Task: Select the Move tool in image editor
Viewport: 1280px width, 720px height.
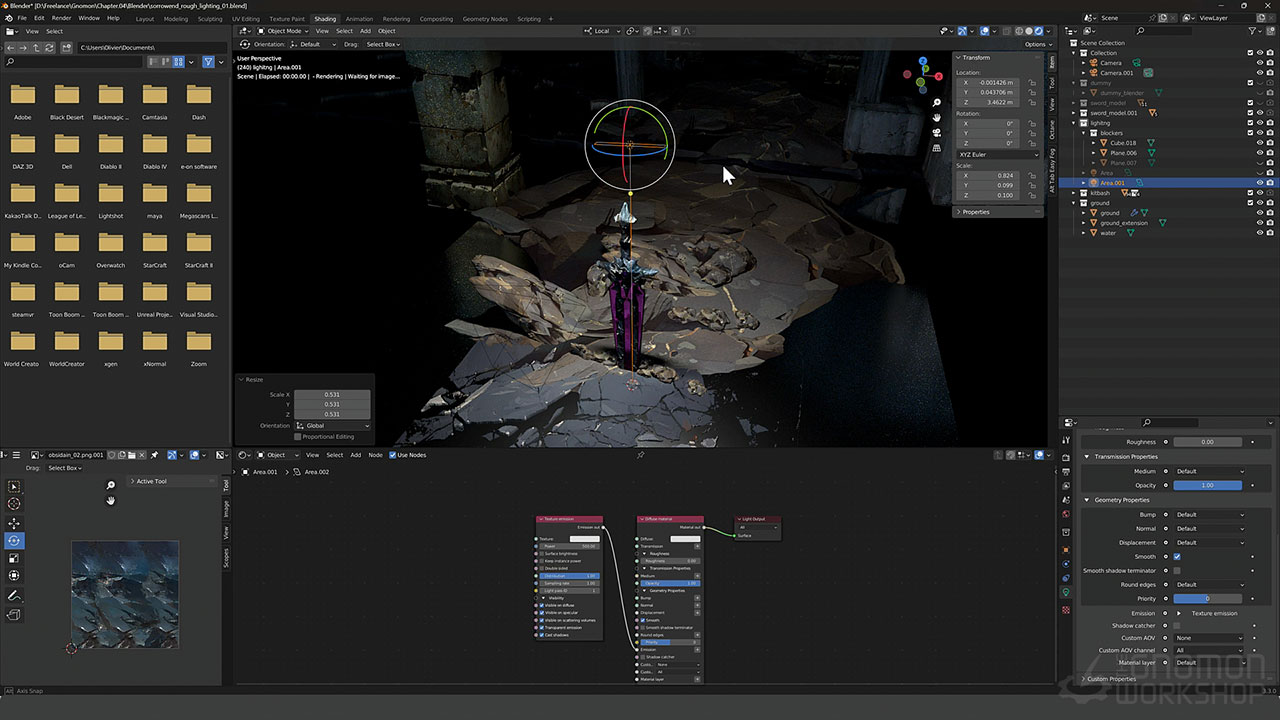Action: (14, 523)
